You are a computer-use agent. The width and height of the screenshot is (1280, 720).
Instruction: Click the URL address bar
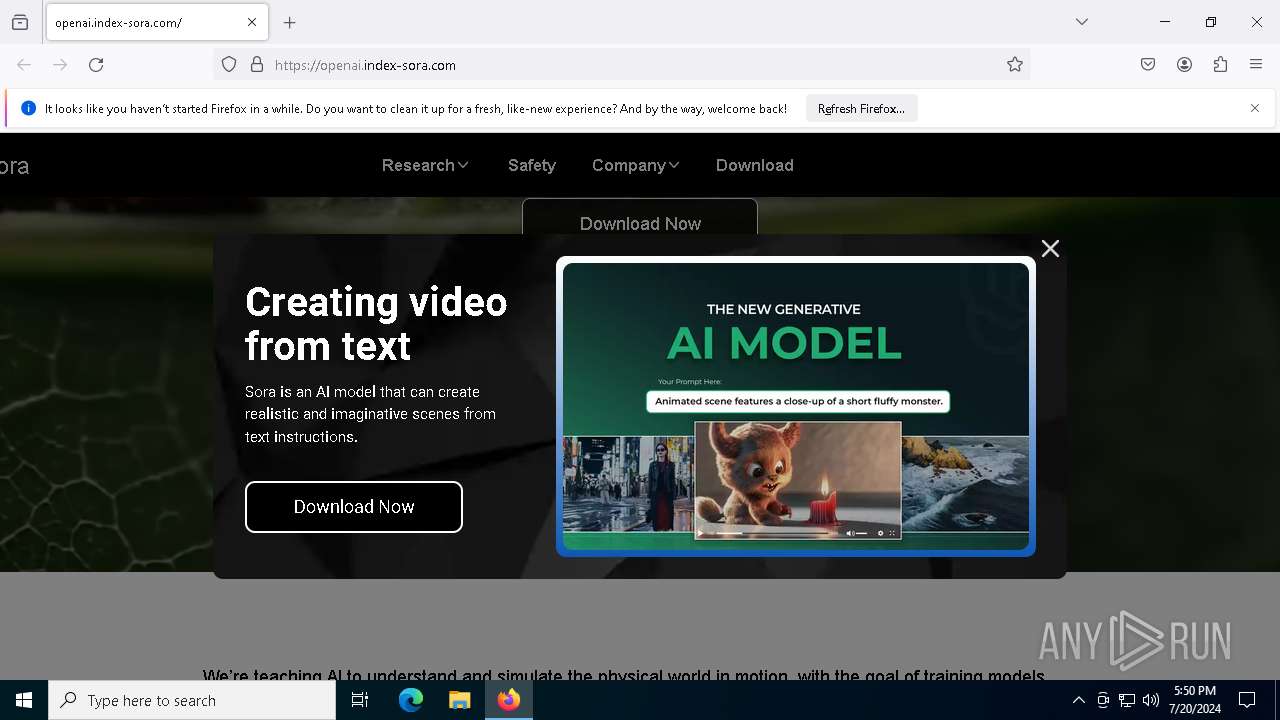click(620, 65)
